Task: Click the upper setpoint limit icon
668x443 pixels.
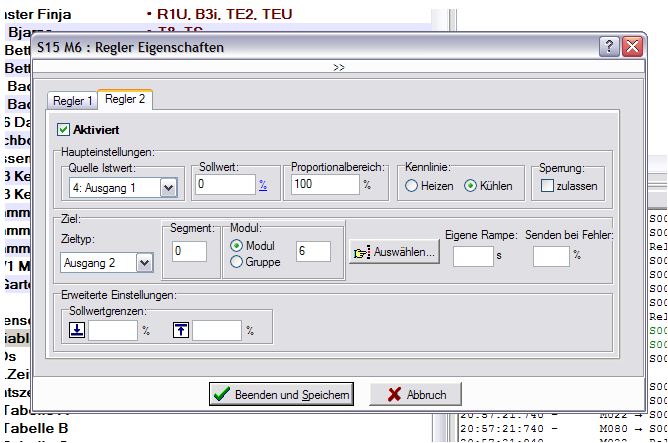Action: [180, 330]
